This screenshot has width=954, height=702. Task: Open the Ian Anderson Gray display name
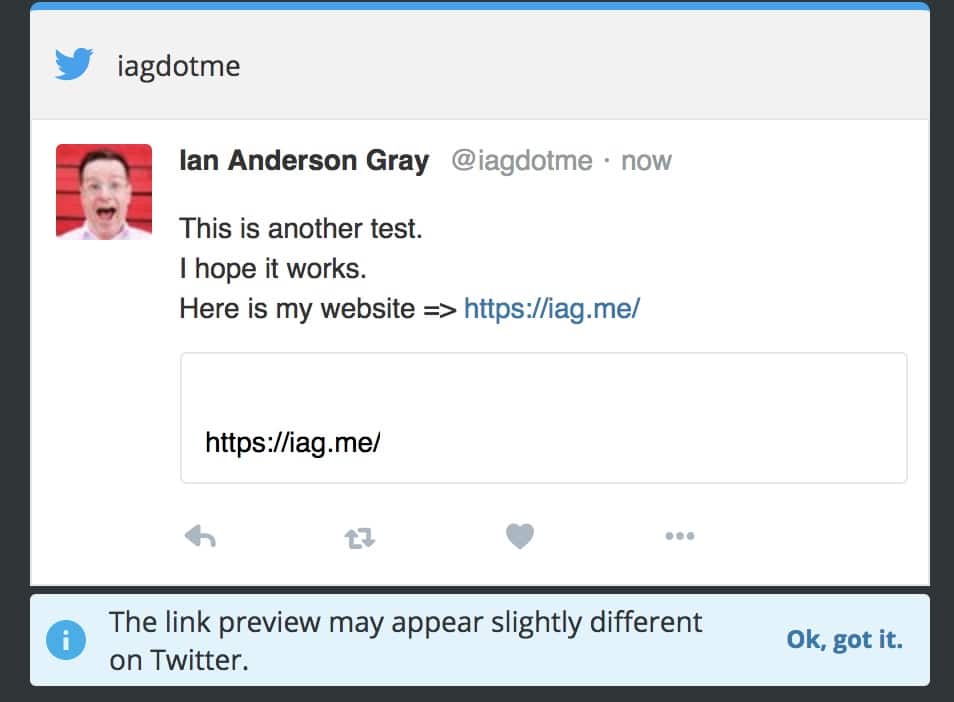pyautogui.click(x=304, y=161)
